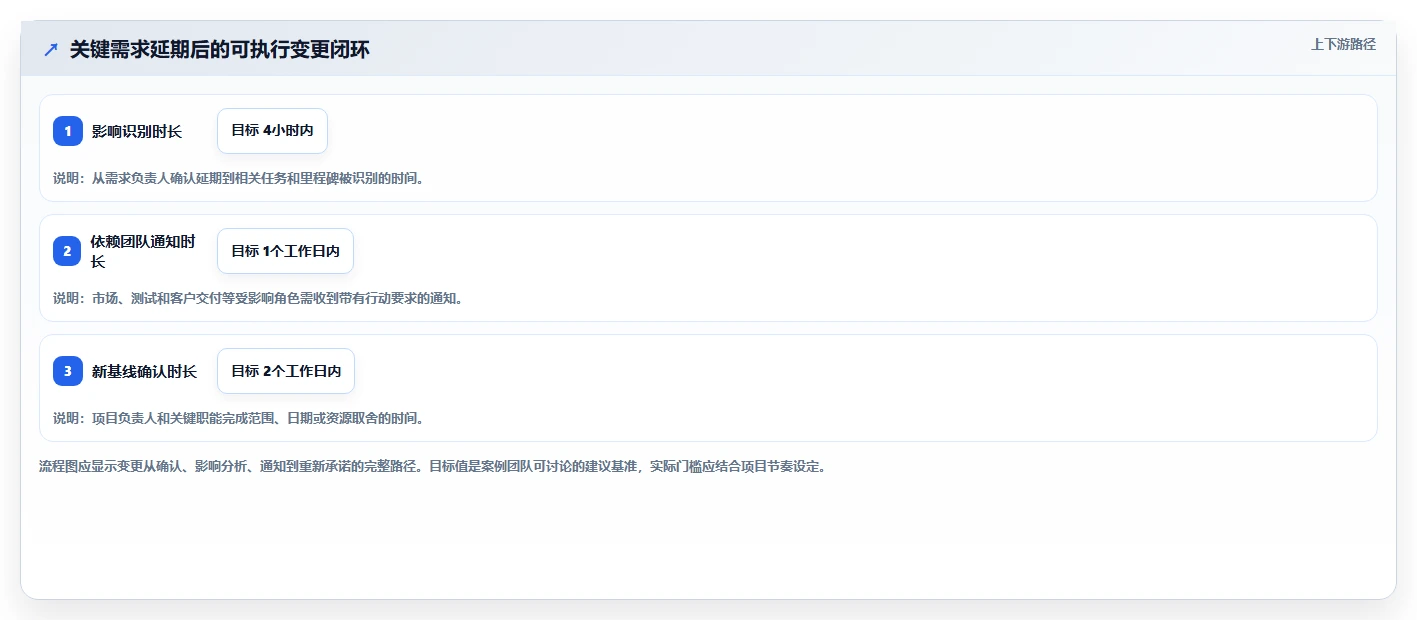This screenshot has width=1417, height=620.
Task: Click the 新基线确认时长 metric name
Action: click(144, 371)
